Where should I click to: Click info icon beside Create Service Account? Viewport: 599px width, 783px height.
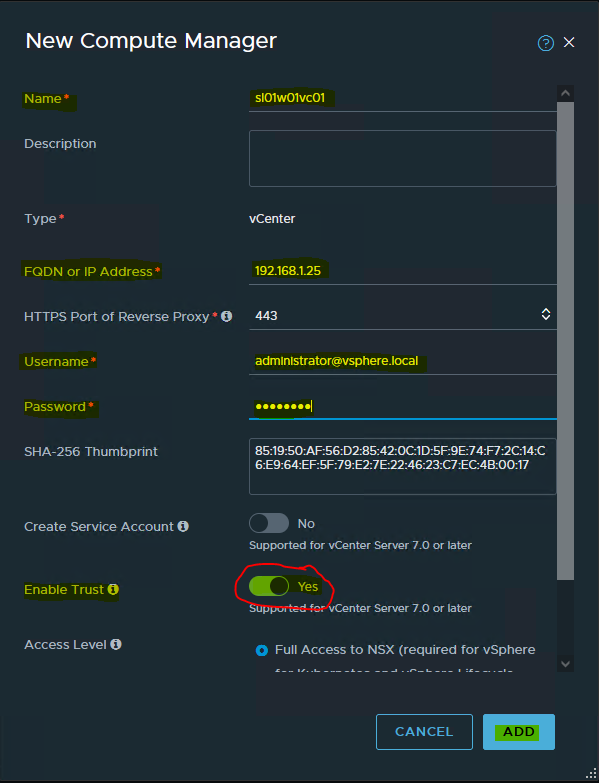coord(183,526)
